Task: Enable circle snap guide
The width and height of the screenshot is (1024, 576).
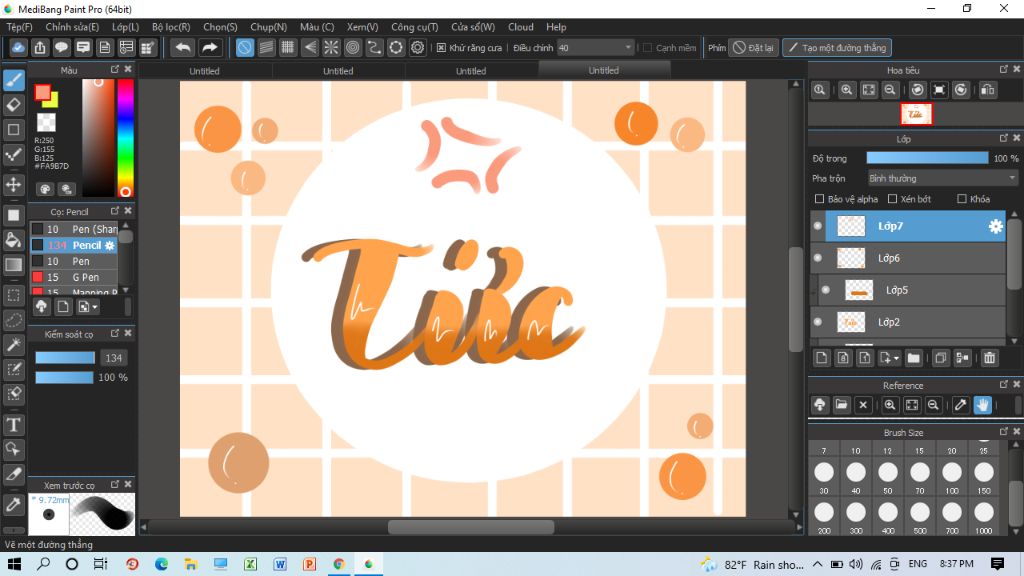Action: [x=353, y=48]
